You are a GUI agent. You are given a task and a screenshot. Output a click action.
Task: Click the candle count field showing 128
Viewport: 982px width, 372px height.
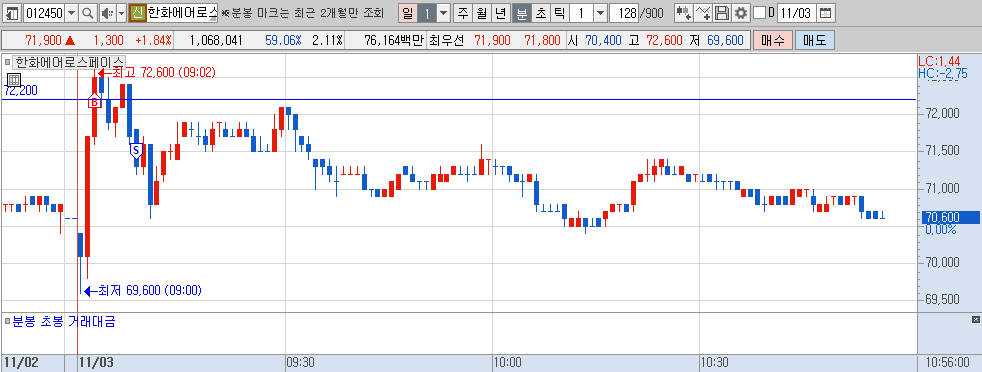624,13
